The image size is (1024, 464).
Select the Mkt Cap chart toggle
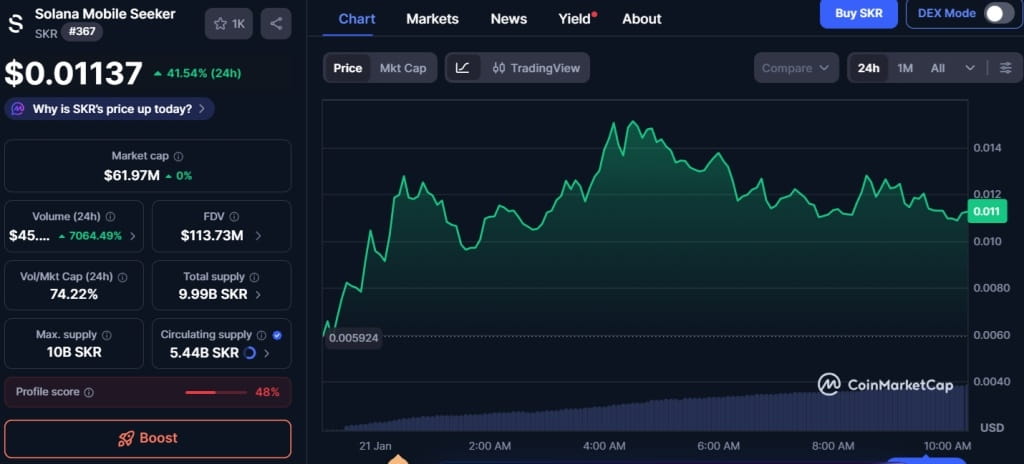click(403, 68)
